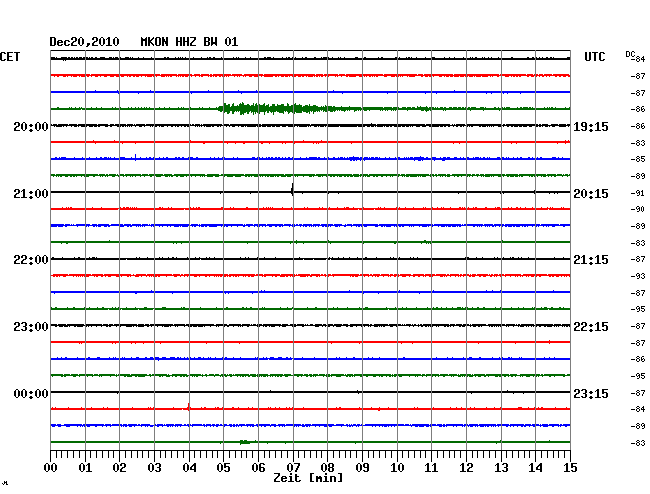Click the 21:15 UTC time label
The width and height of the screenshot is (650, 494).
point(591,260)
